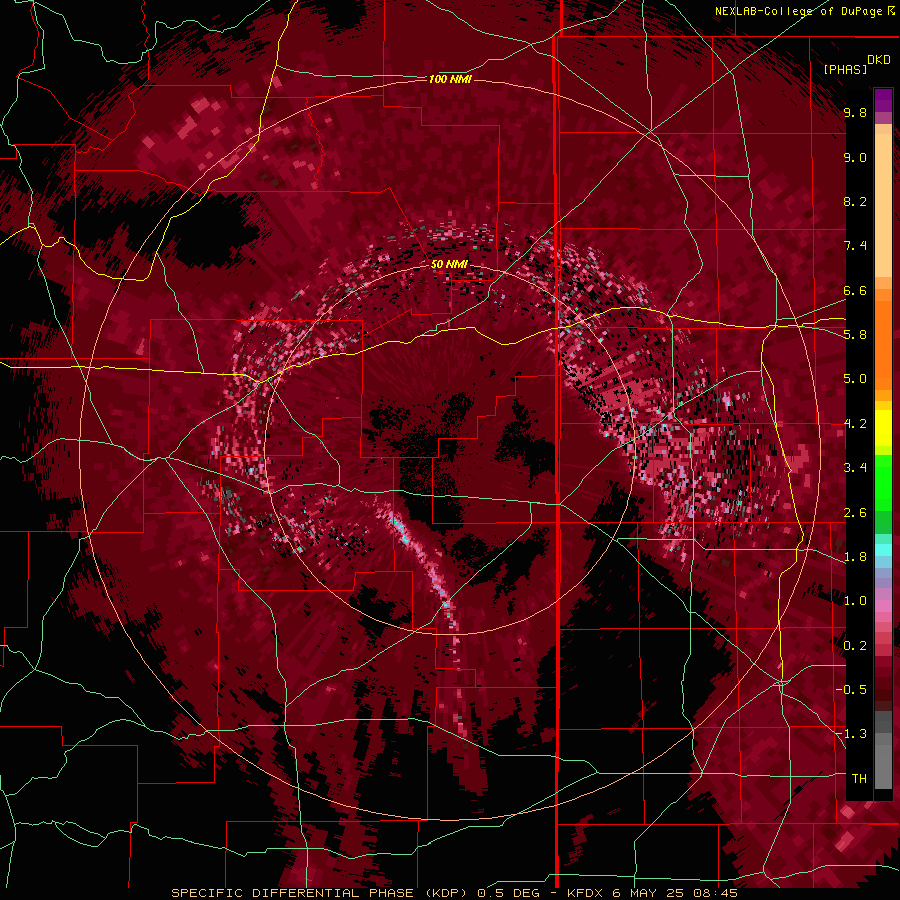This screenshot has width=900, height=900.
Task: Pick the cyan segment of the color bar
Action: tap(883, 550)
